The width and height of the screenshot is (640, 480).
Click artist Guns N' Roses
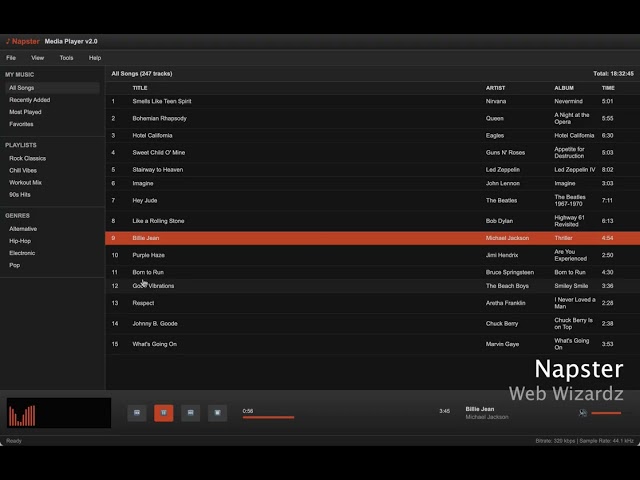click(x=505, y=153)
